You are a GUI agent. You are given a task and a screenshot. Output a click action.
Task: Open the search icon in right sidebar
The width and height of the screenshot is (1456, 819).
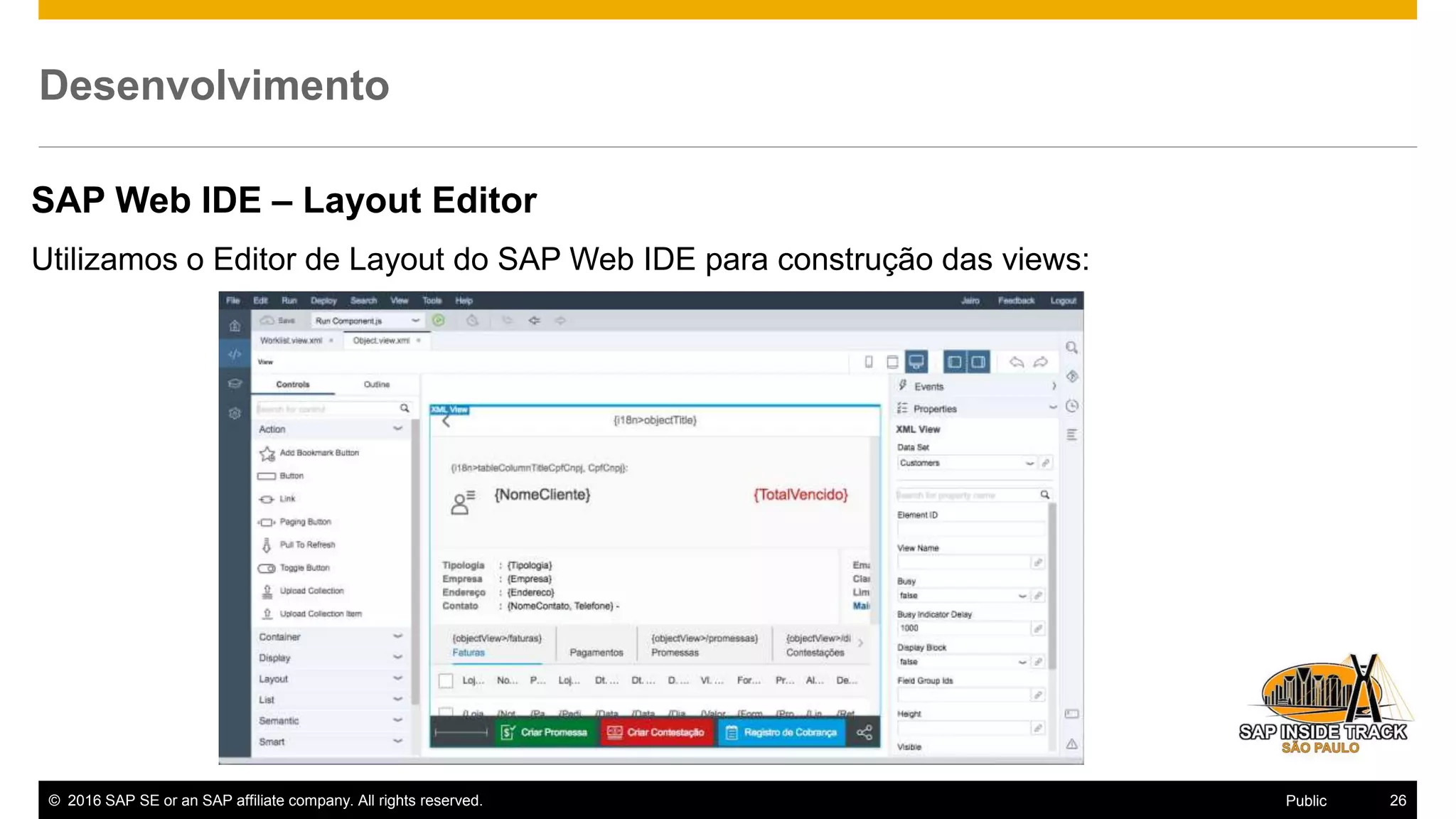[1071, 348]
